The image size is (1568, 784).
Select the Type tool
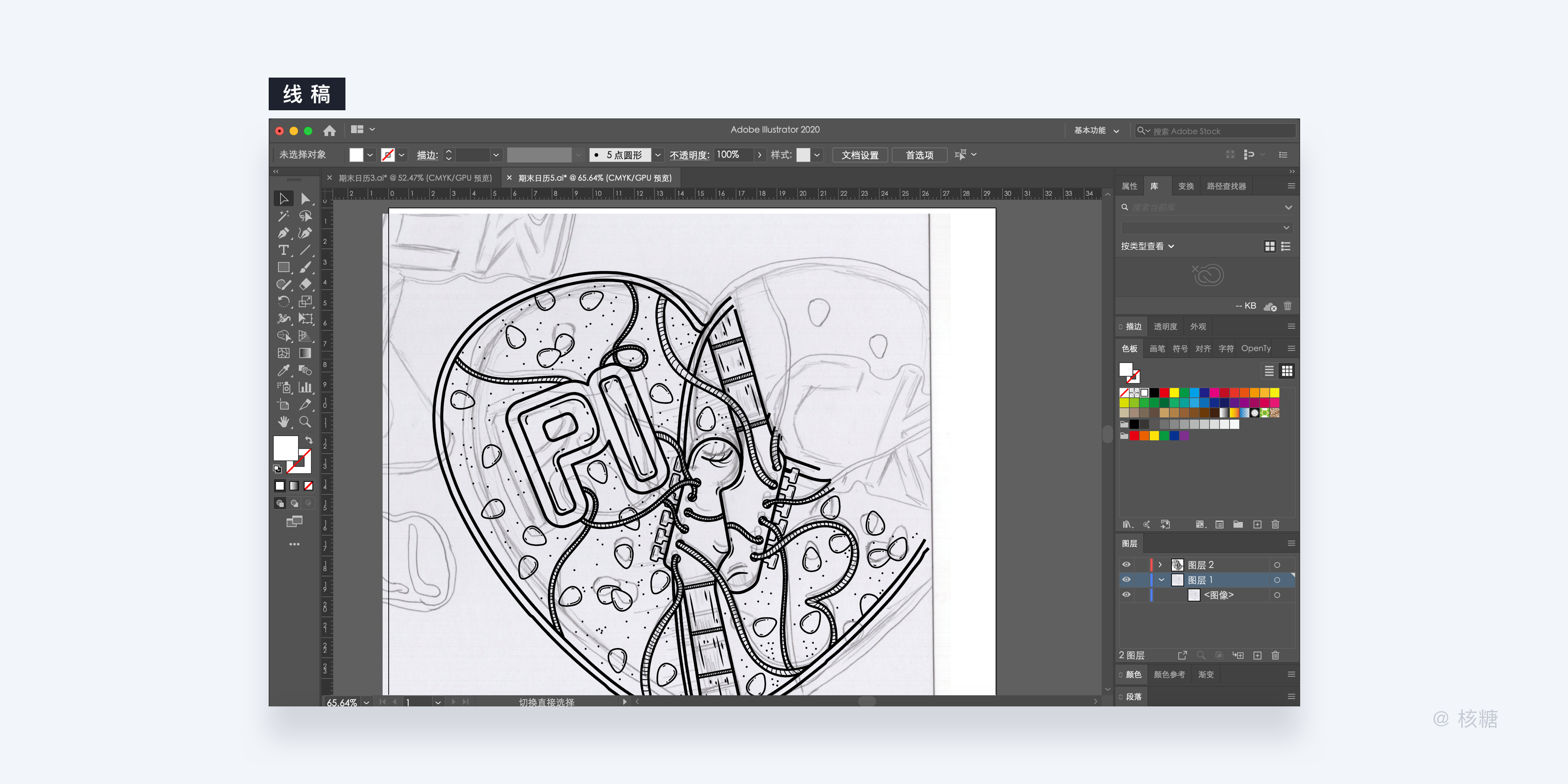tap(283, 250)
